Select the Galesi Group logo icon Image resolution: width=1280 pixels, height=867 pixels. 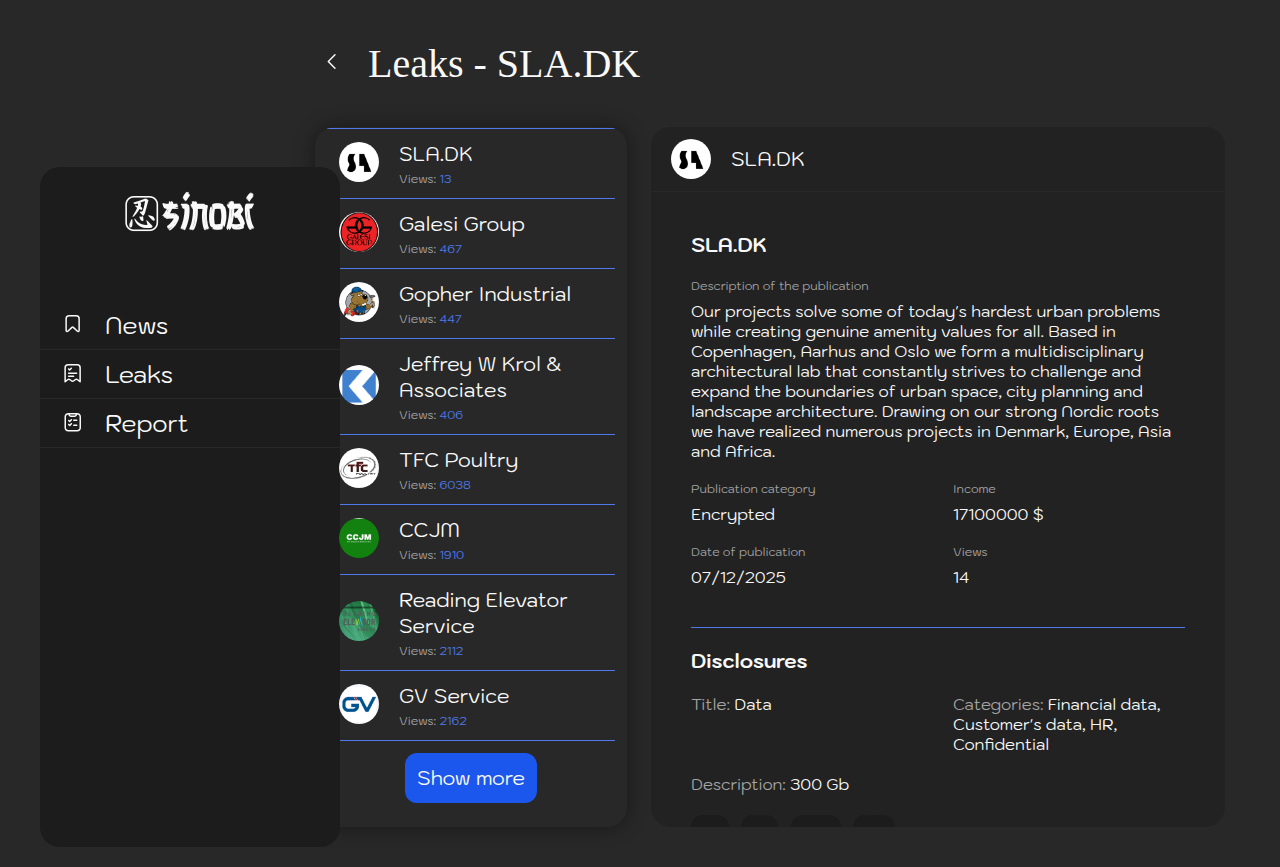point(359,232)
